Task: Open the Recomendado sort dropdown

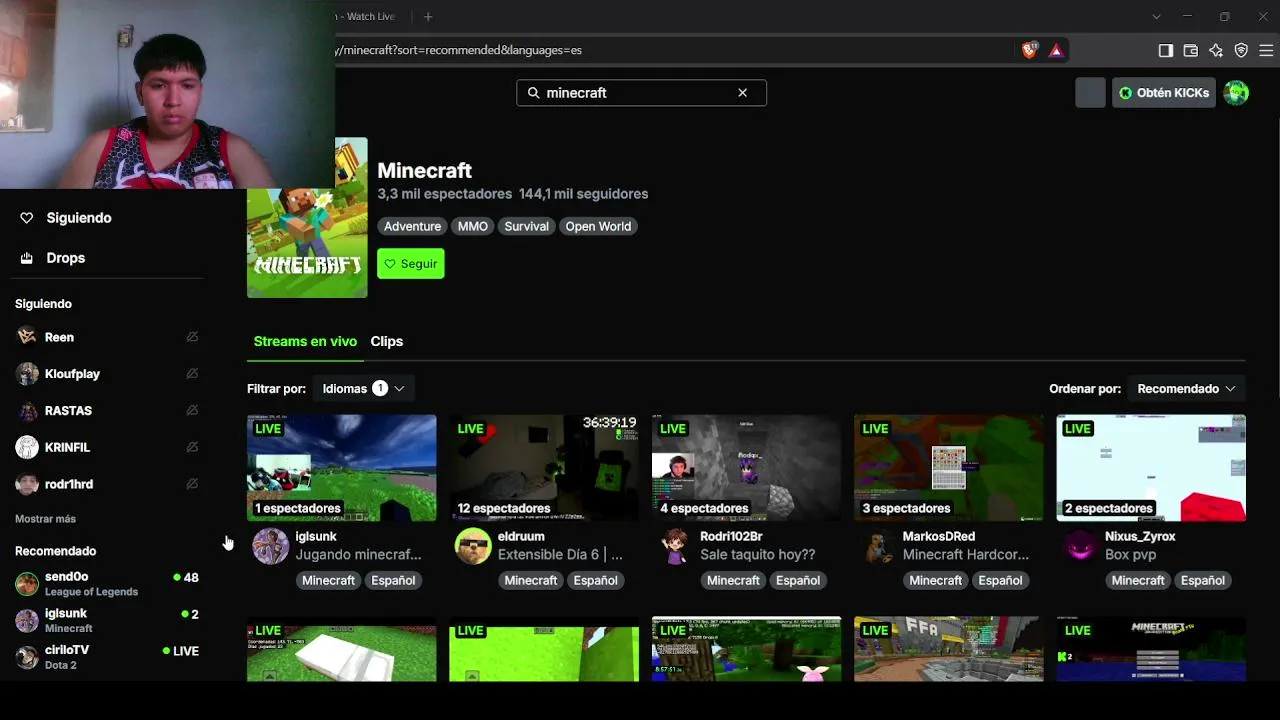Action: 1186,389
